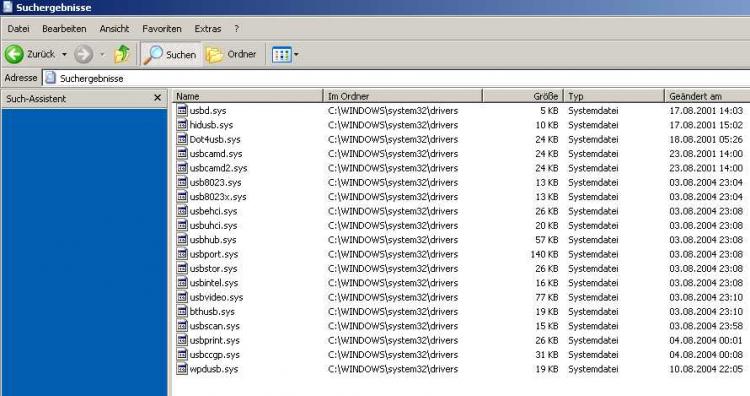Image resolution: width=750 pixels, height=396 pixels.
Task: Open the Ansicht menu
Action: point(114,29)
